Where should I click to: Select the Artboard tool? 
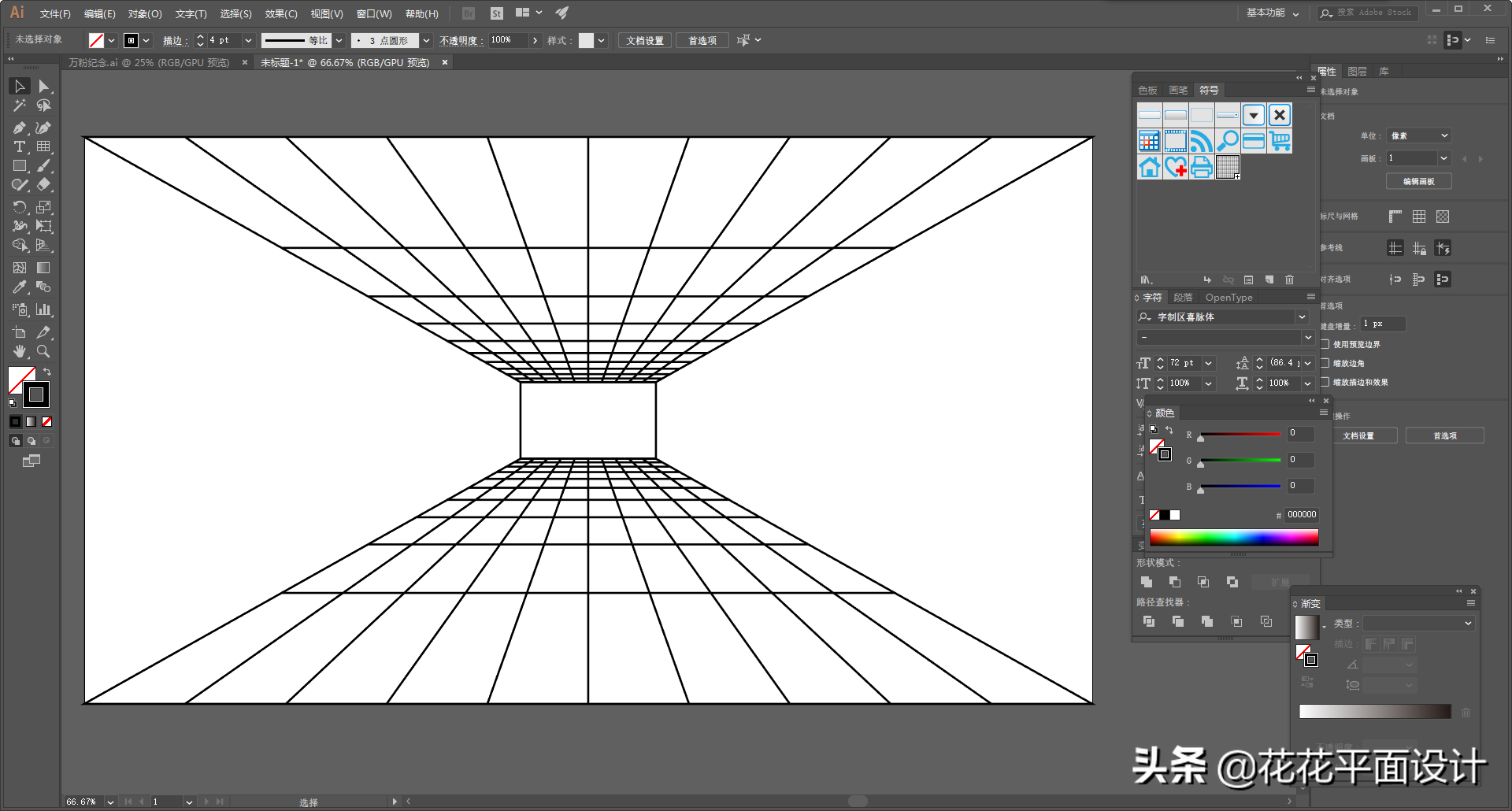pyautogui.click(x=20, y=332)
